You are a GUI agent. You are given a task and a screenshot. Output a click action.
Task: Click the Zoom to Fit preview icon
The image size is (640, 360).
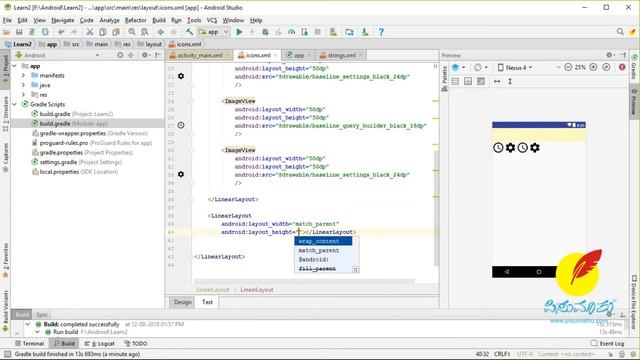pos(607,67)
